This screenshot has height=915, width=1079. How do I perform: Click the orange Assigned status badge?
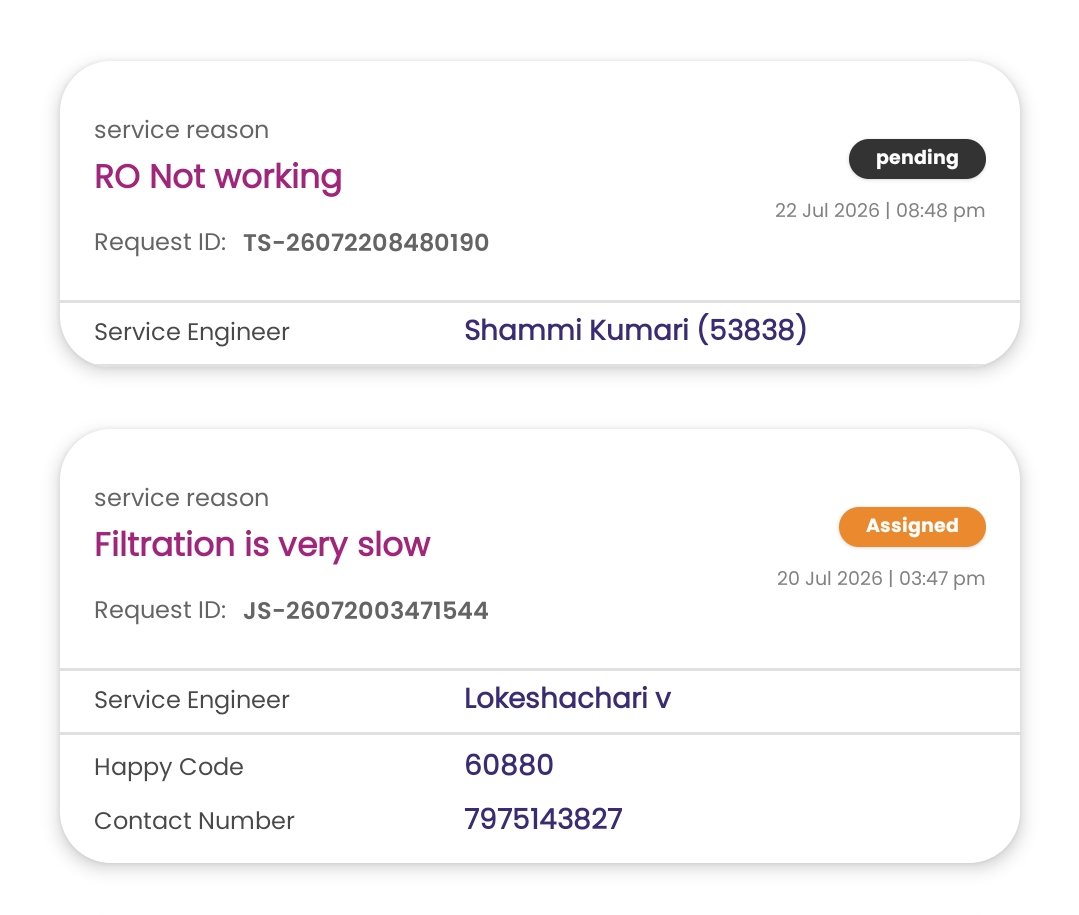[912, 527]
